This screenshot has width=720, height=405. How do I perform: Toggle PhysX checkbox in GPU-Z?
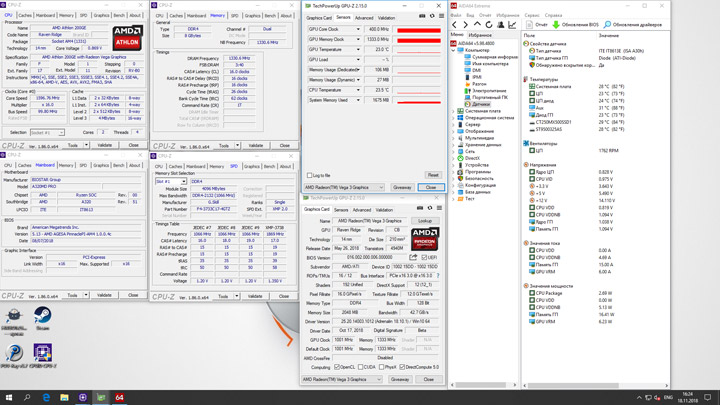(x=382, y=367)
